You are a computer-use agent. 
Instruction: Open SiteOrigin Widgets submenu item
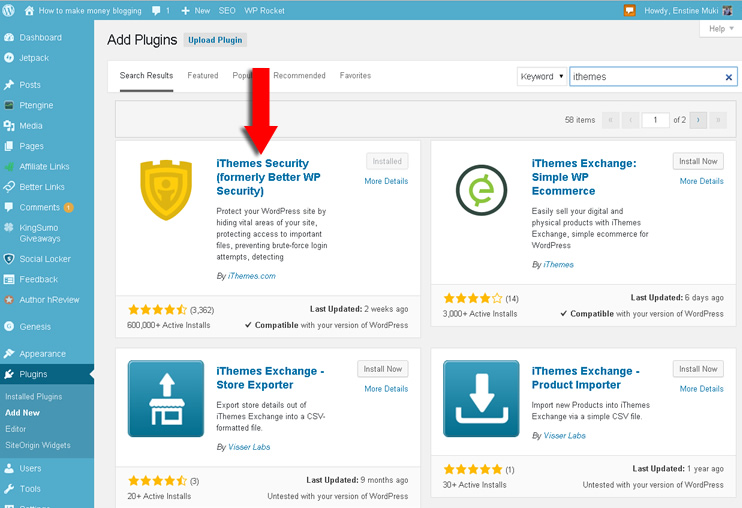coord(38,445)
